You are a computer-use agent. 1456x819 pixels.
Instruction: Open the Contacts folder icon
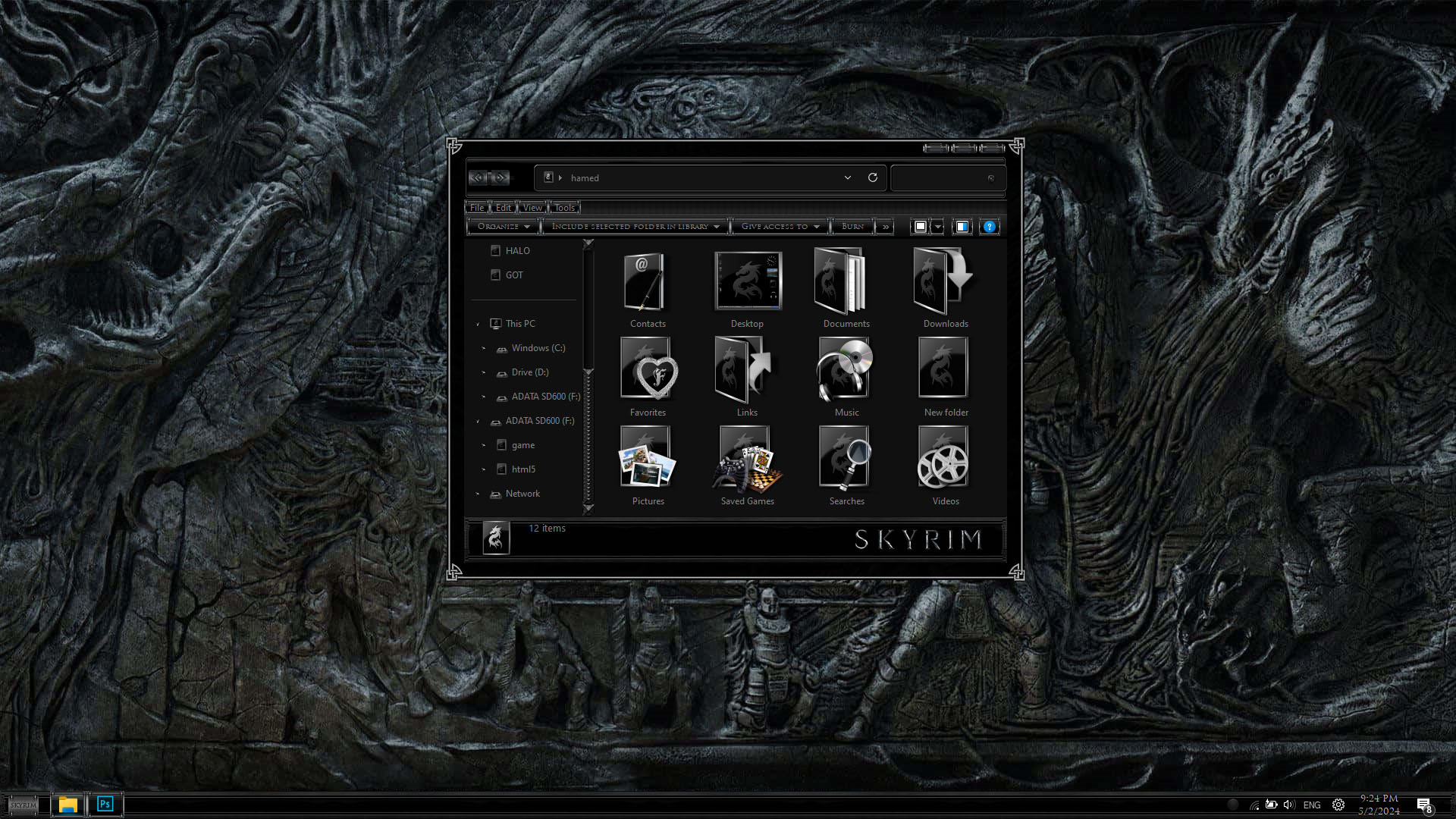[x=645, y=283]
